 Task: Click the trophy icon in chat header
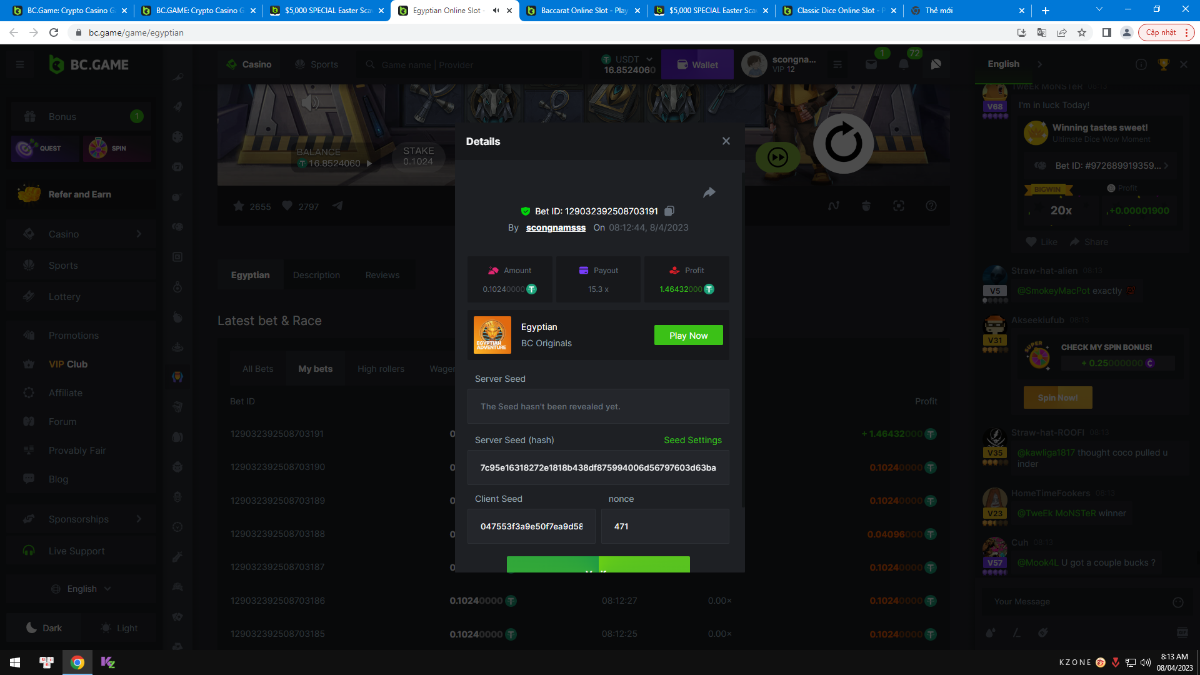(x=1163, y=64)
